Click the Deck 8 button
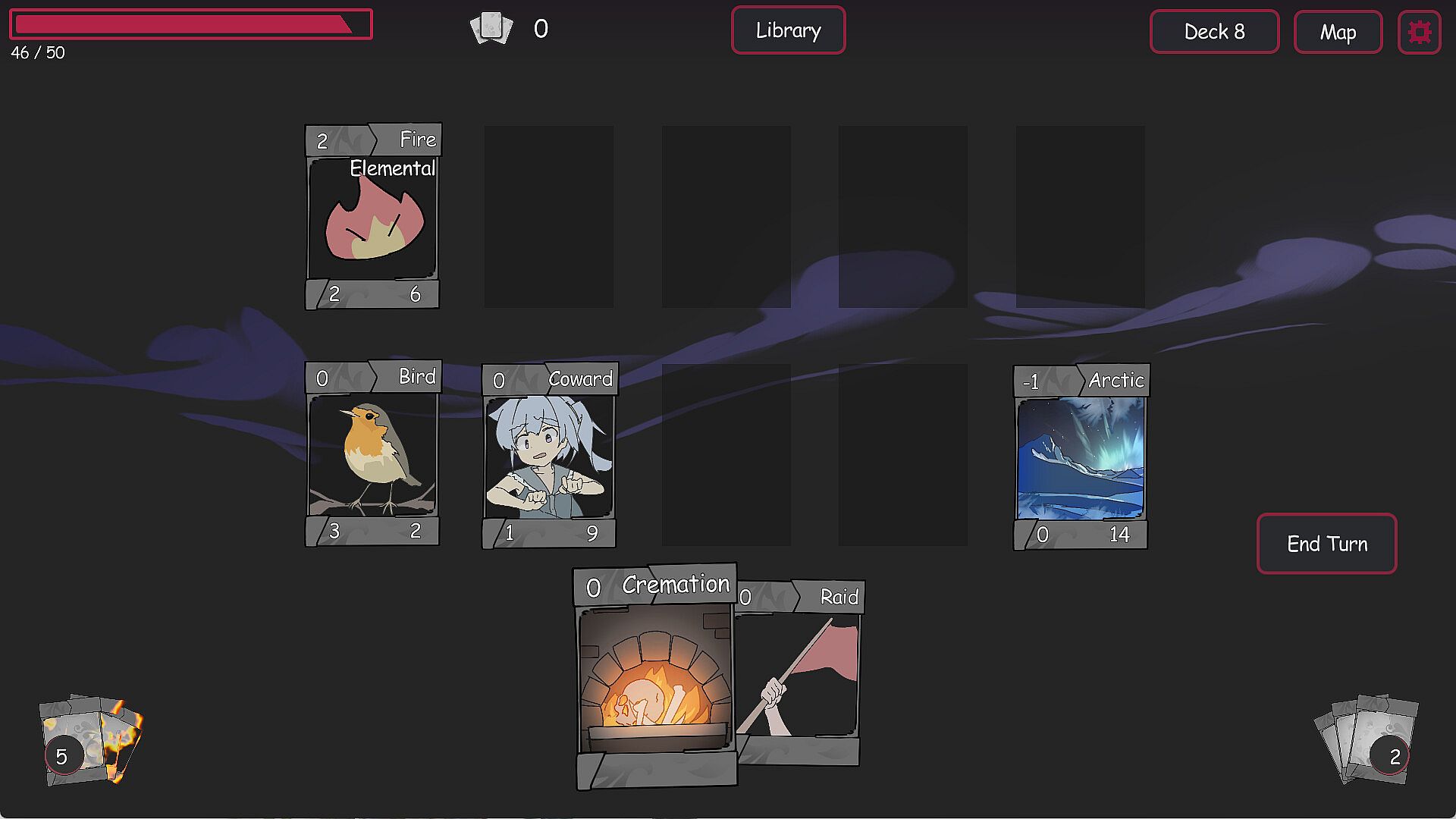The width and height of the screenshot is (1456, 819). (1214, 32)
